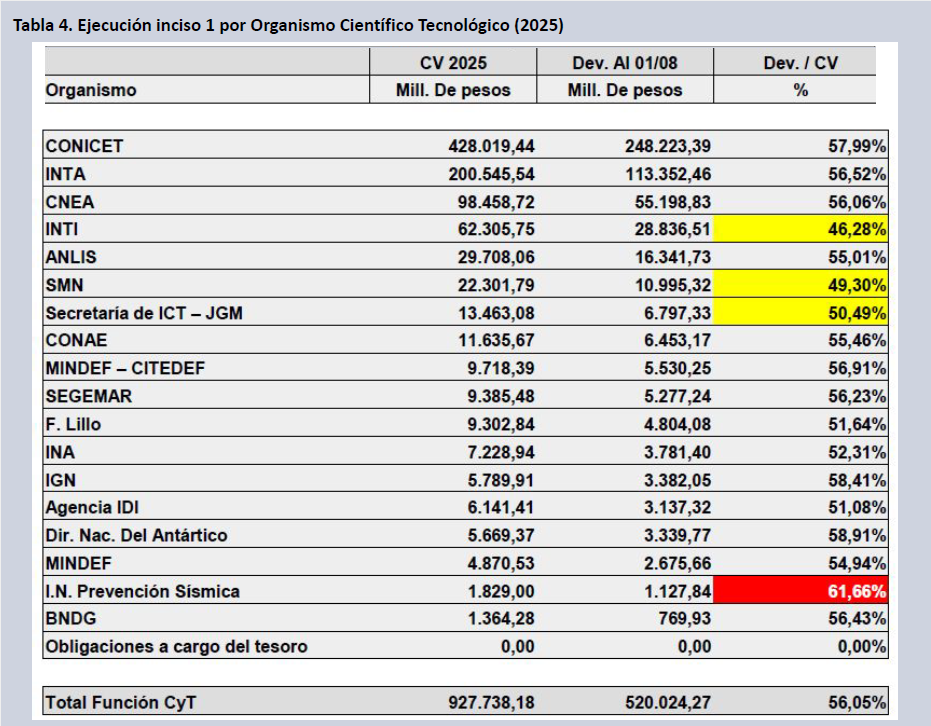Click the table title 'Tabla 4. Ejecución inciso 1'

pyautogui.click(x=288, y=24)
